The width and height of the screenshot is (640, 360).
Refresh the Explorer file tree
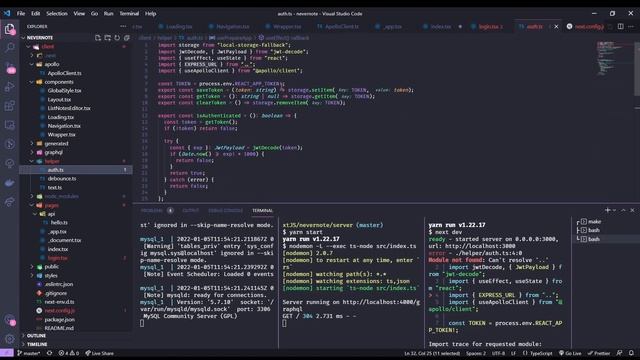coord(117,38)
